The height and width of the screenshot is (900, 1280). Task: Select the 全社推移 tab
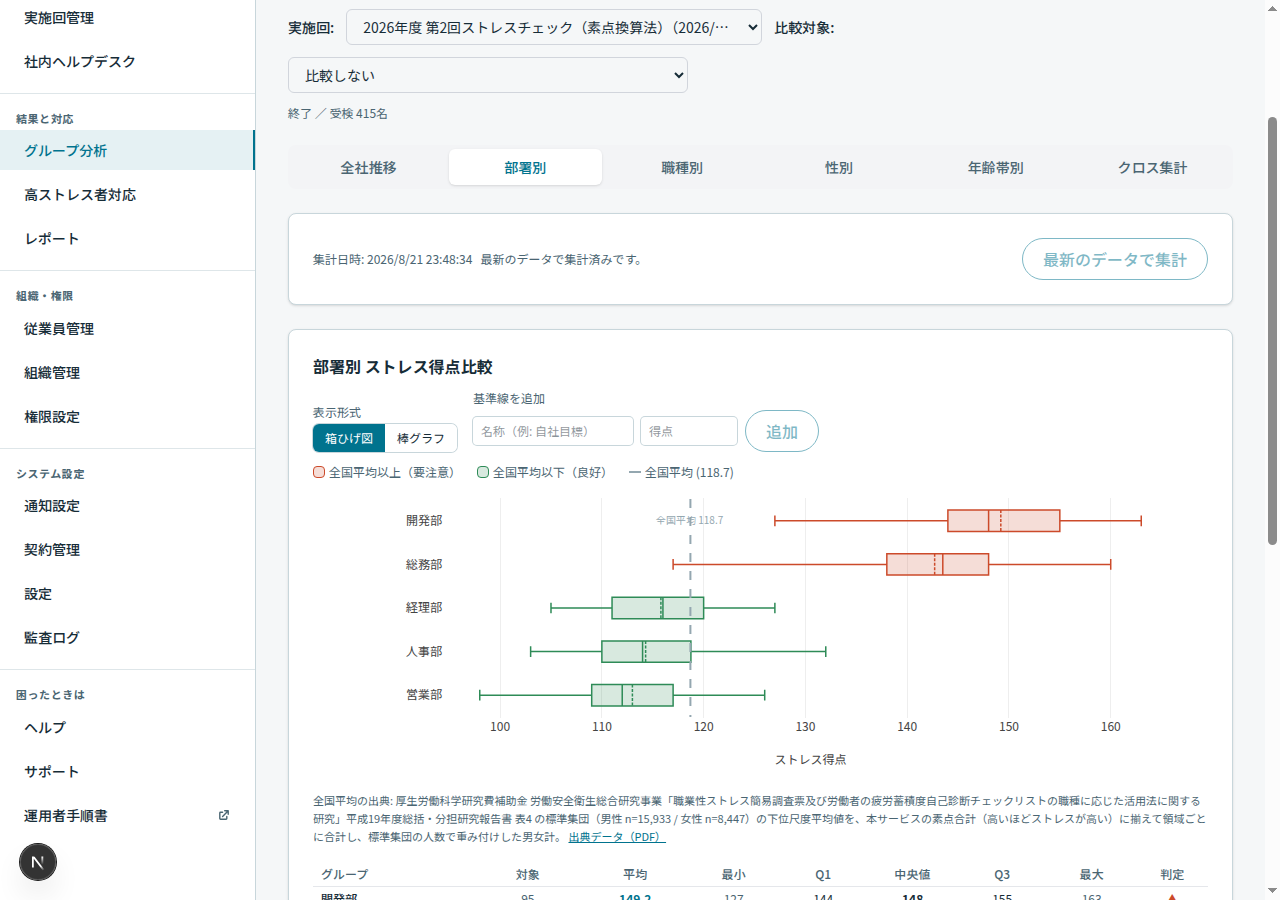[x=368, y=168]
